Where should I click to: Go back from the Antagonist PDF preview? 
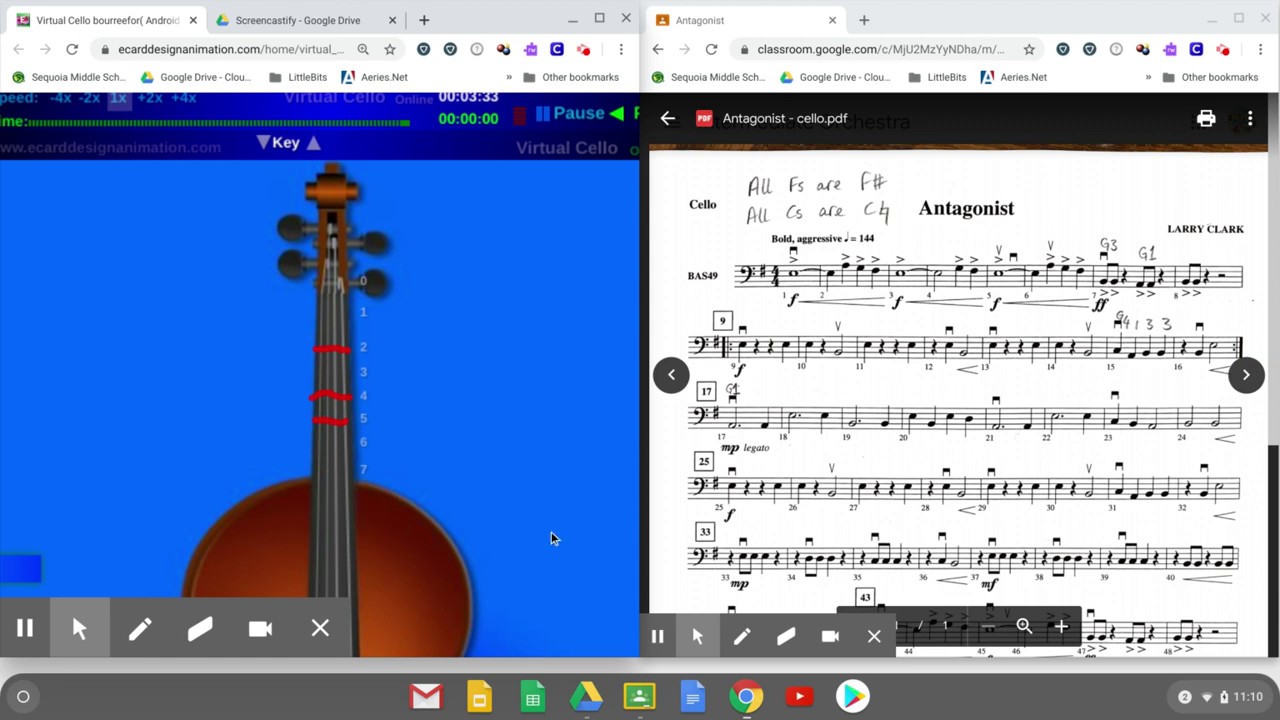pos(668,118)
